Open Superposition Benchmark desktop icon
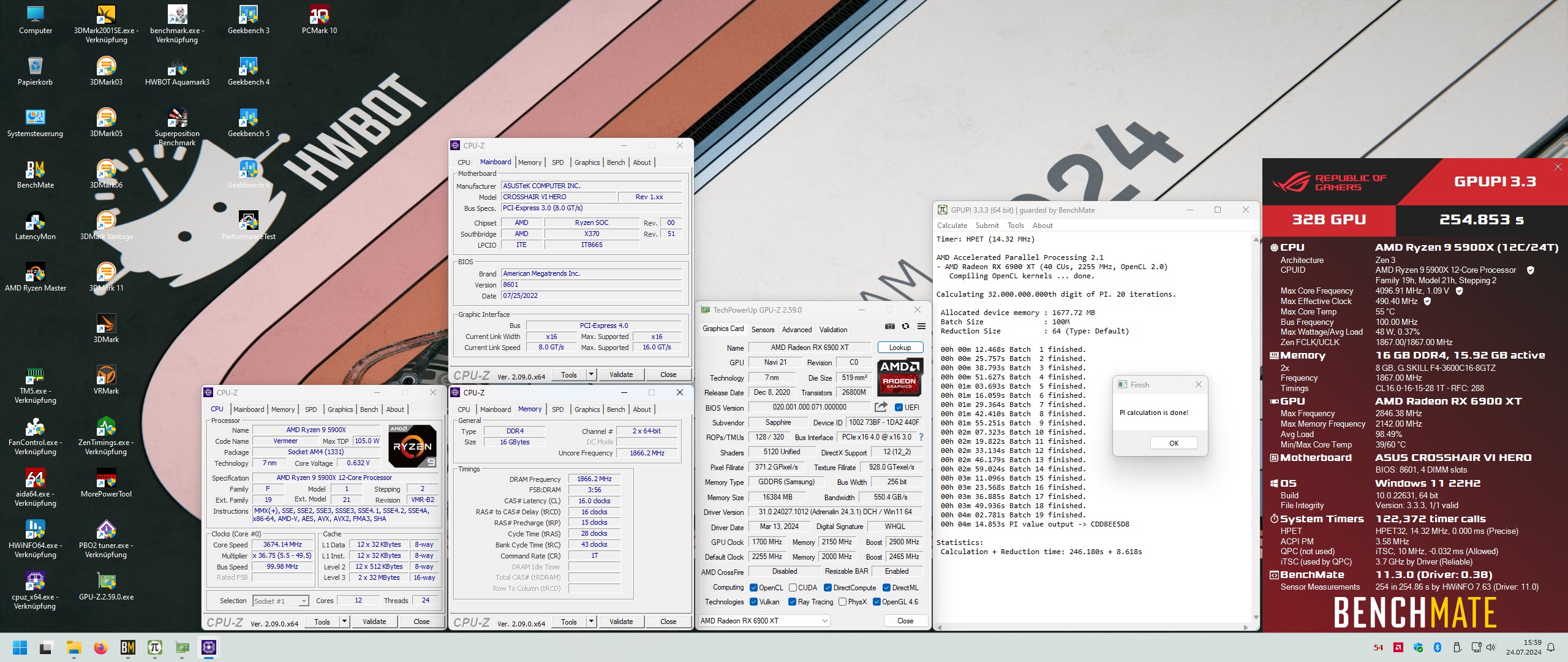 (x=177, y=127)
